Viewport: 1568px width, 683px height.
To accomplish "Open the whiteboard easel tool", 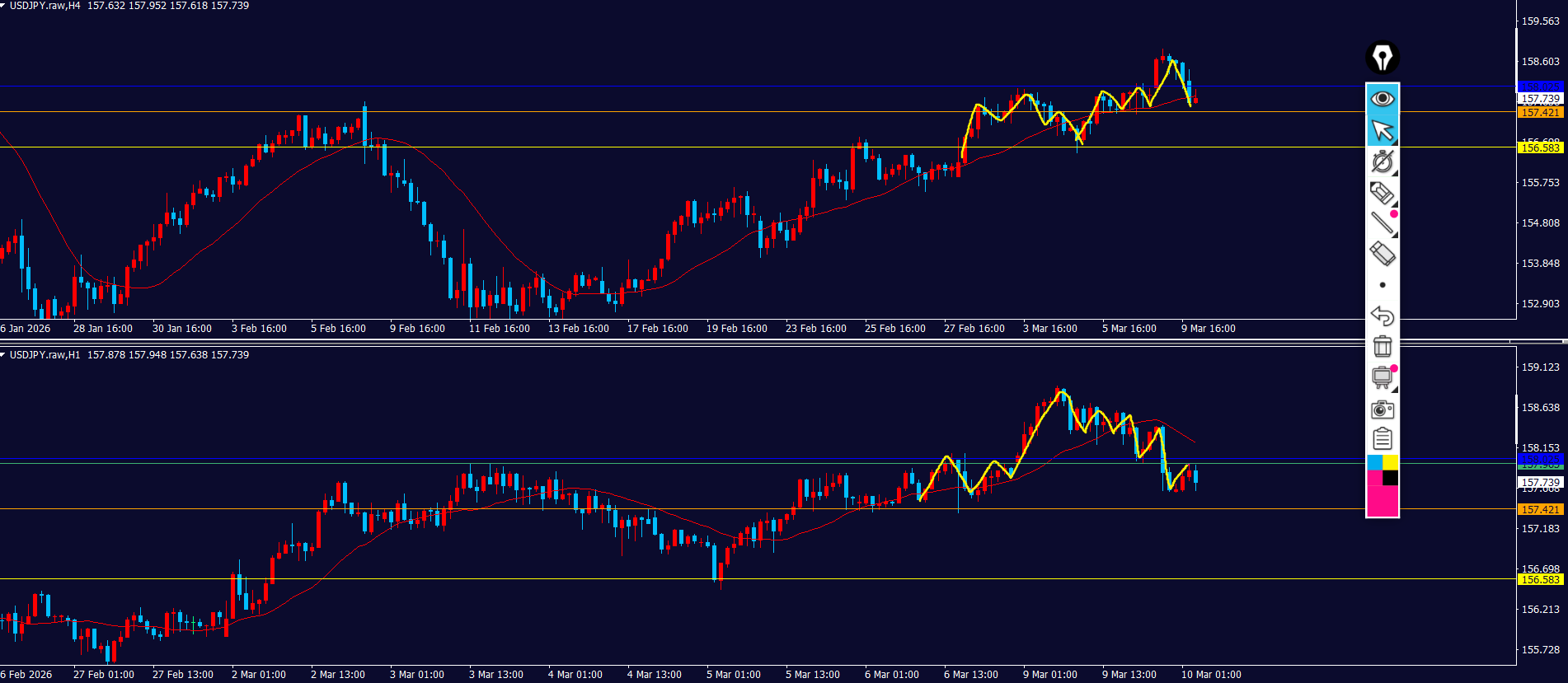I will [x=1382, y=378].
